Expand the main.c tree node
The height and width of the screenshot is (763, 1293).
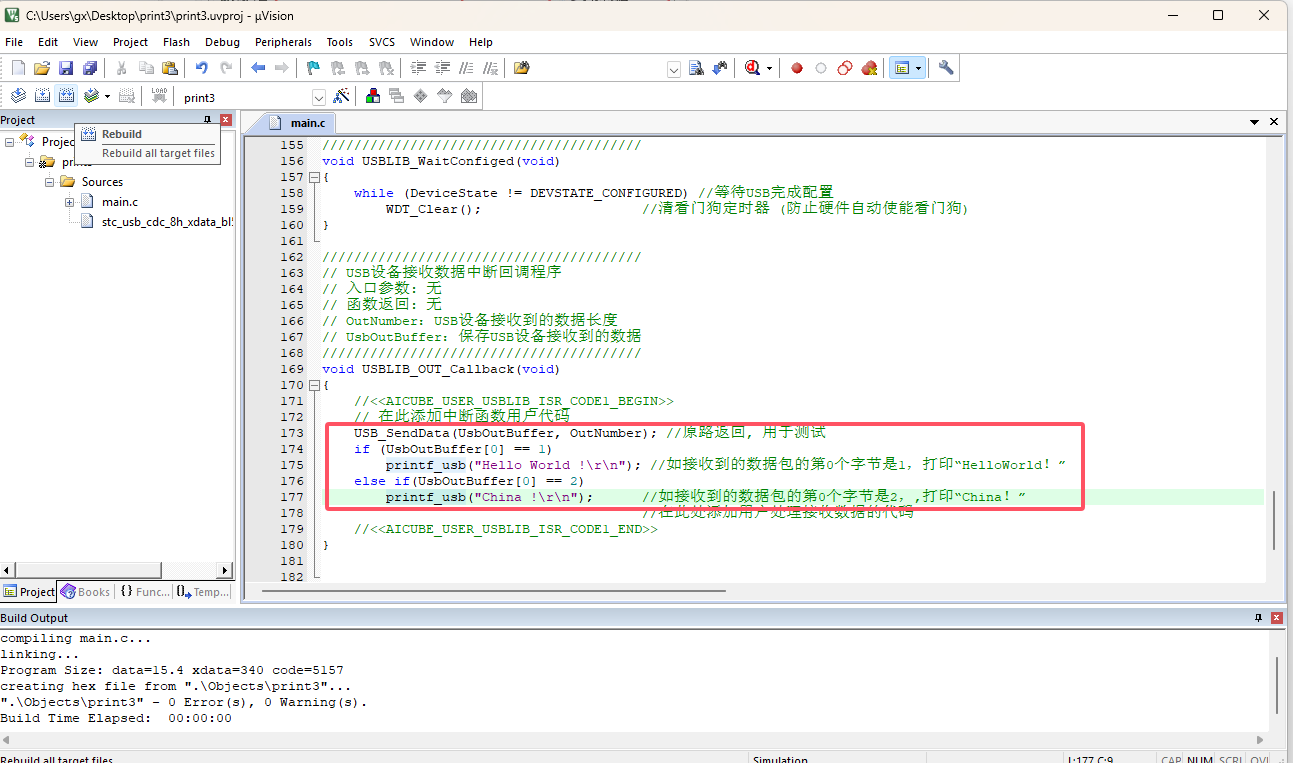click(70, 202)
